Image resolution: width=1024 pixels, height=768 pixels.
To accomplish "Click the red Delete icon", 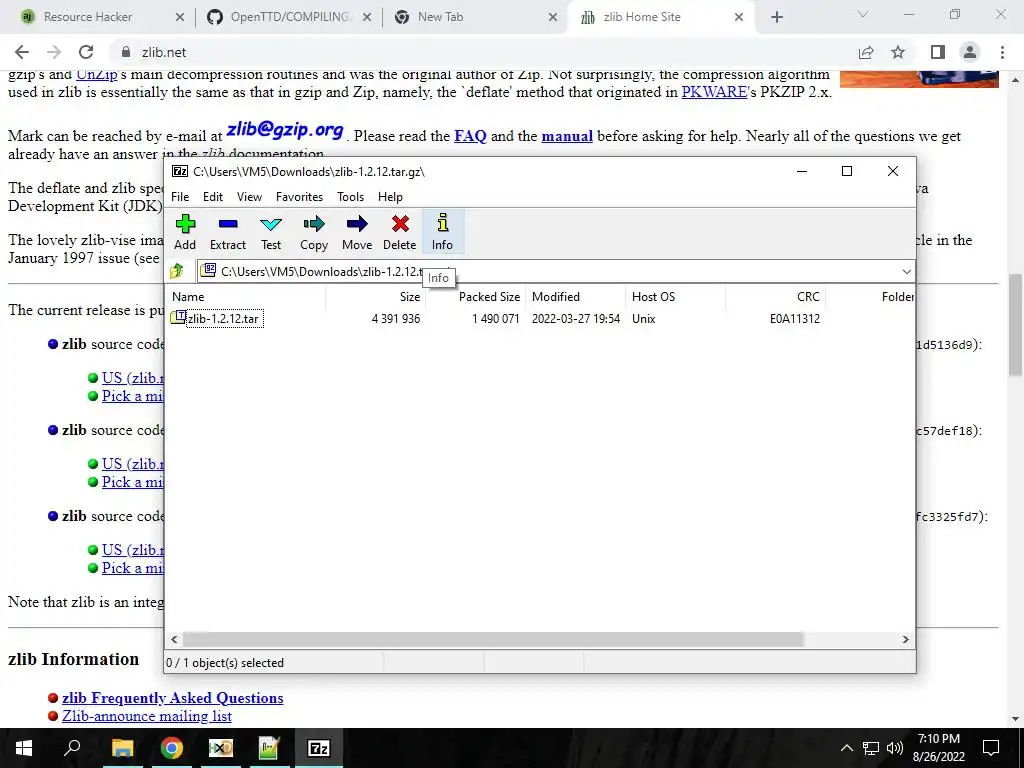I will [400, 225].
